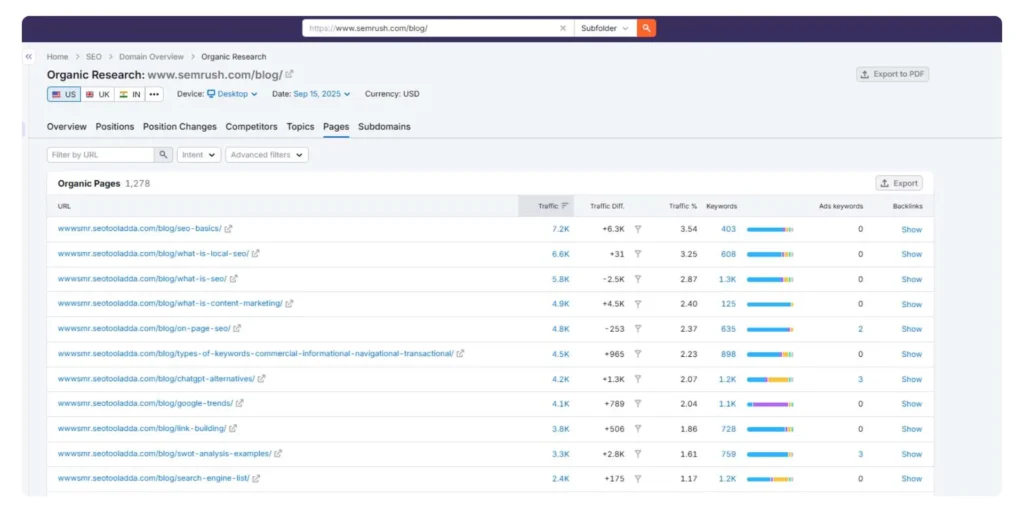The image size is (1024, 512).
Task: Go to Domain Overview in the breadcrumb
Action: point(152,57)
